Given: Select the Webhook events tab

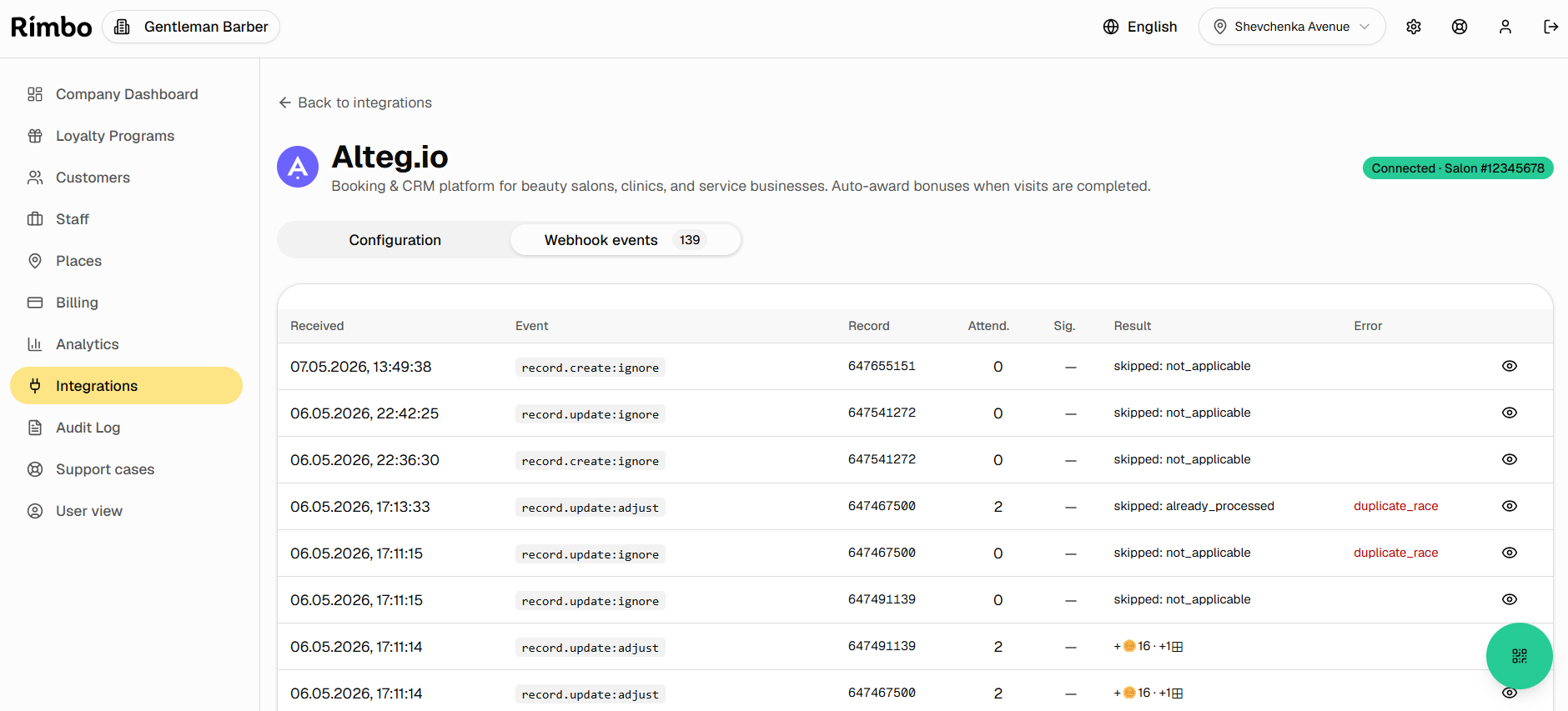Looking at the screenshot, I should 625,240.
